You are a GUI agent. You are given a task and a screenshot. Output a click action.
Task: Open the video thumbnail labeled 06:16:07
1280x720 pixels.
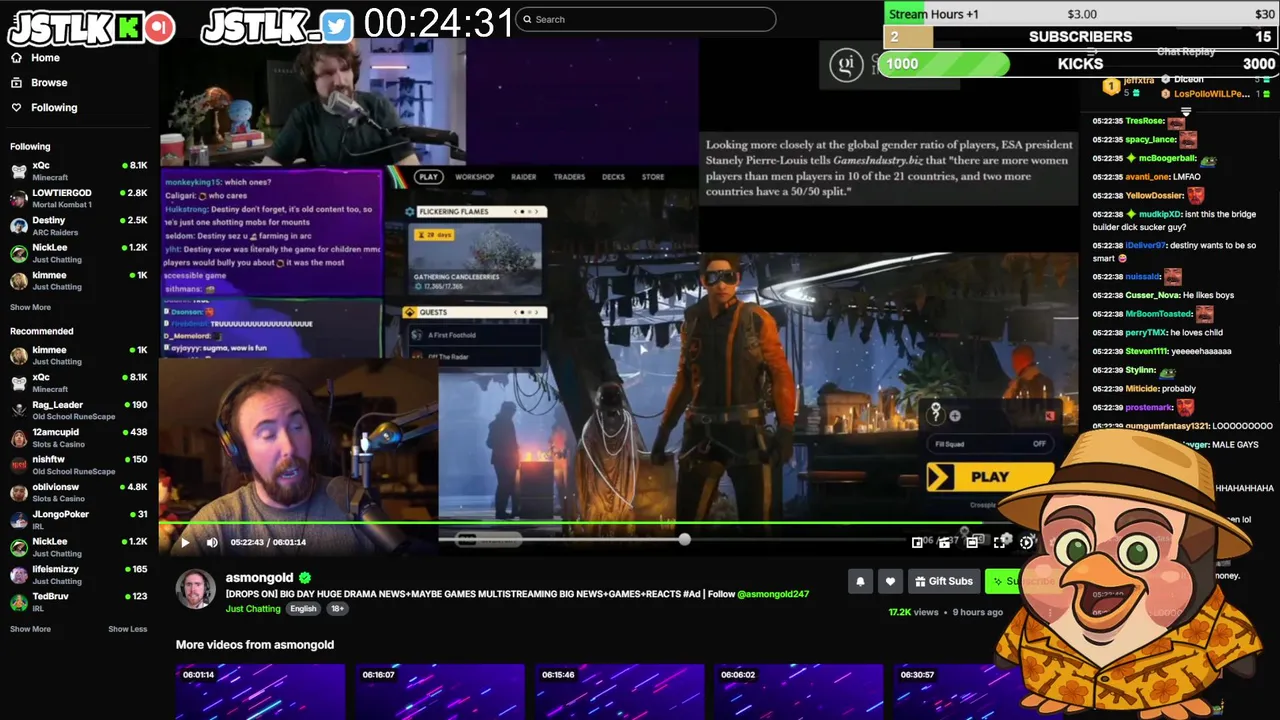tap(440, 692)
